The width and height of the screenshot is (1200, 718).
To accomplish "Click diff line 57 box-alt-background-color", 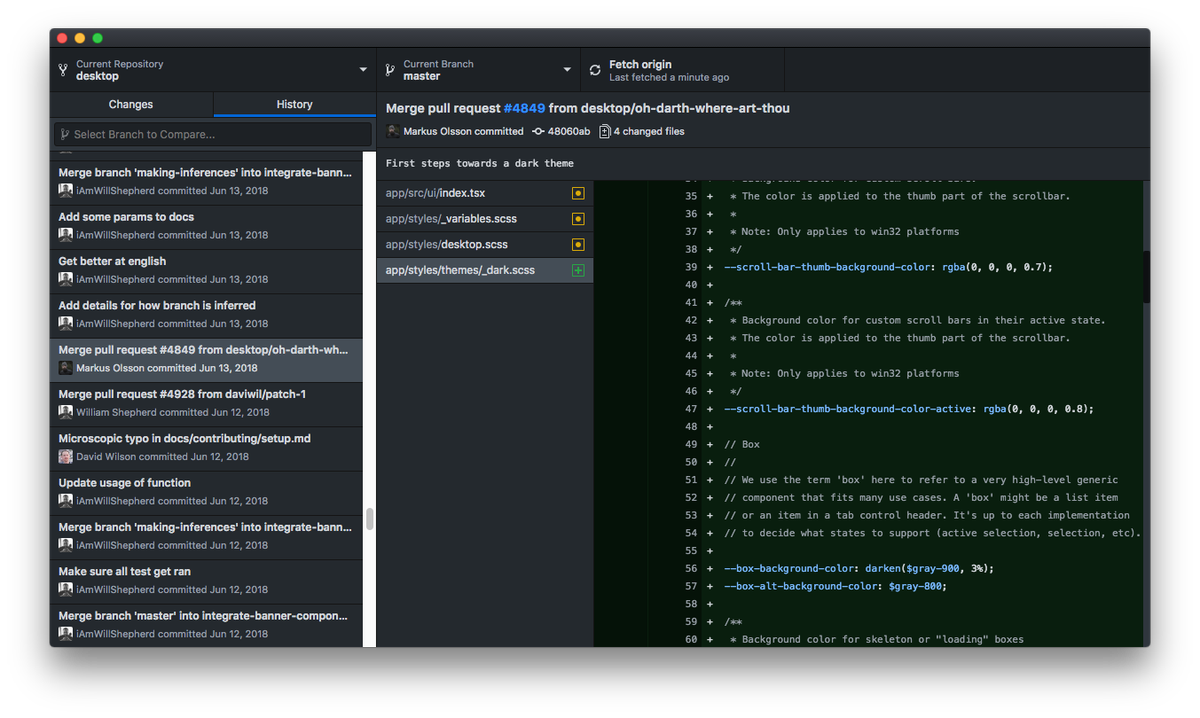I will click(835, 586).
